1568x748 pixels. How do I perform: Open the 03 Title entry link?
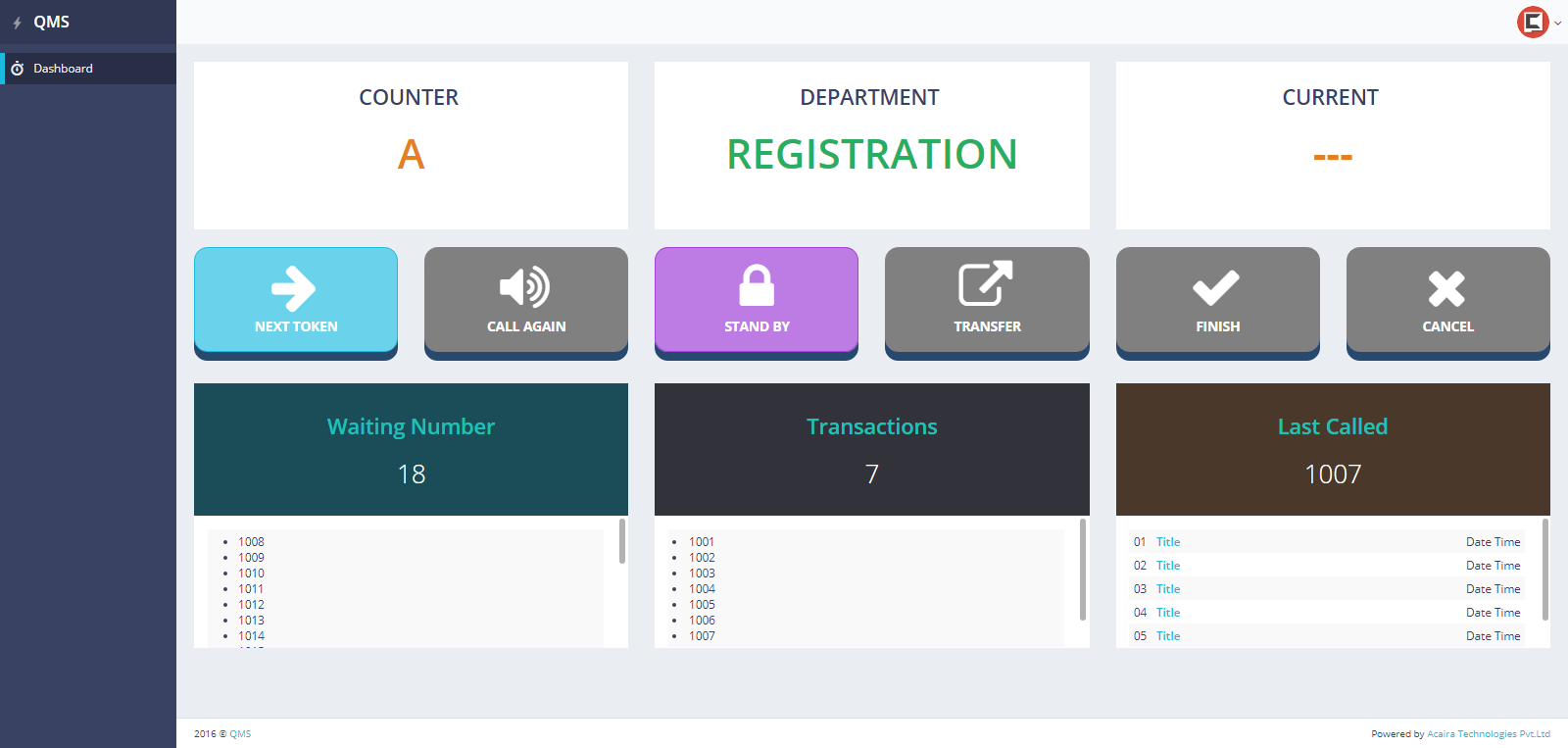(x=1167, y=589)
